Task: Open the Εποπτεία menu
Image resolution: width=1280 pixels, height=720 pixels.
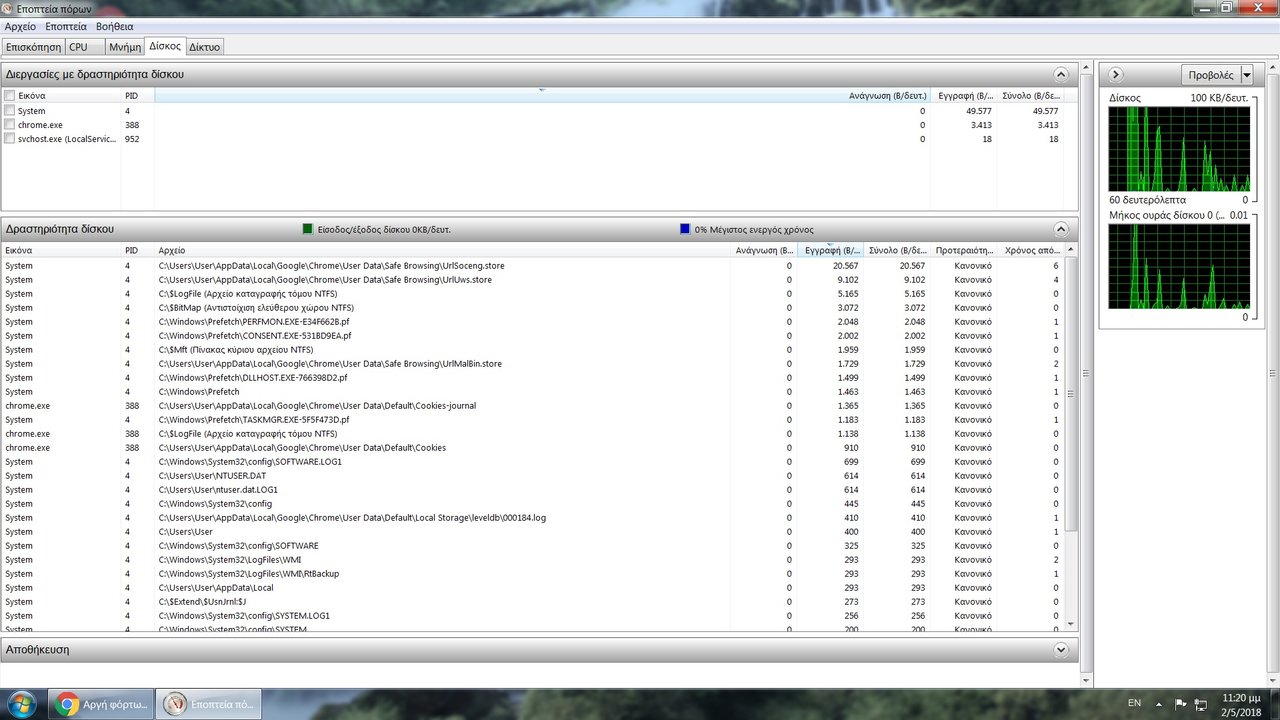Action: [66, 26]
